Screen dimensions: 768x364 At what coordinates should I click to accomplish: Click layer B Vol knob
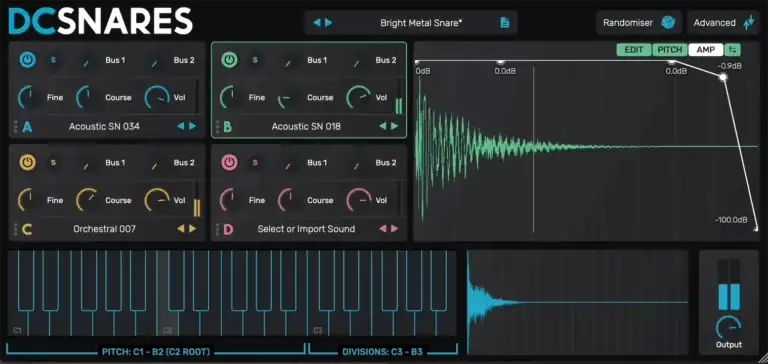click(x=359, y=97)
